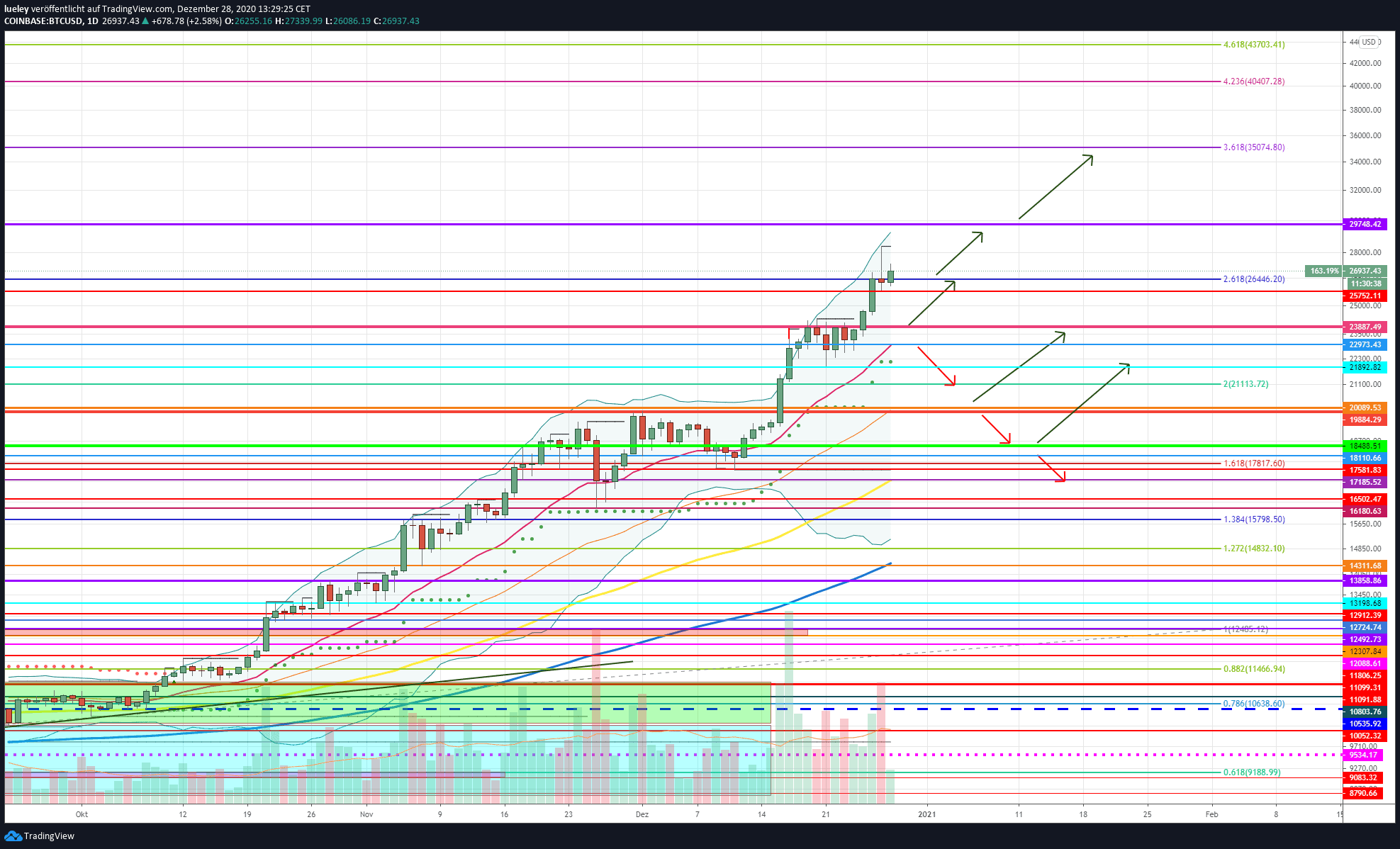Select the 25752.11 red price tag
The image size is (1400, 849).
click(1365, 296)
